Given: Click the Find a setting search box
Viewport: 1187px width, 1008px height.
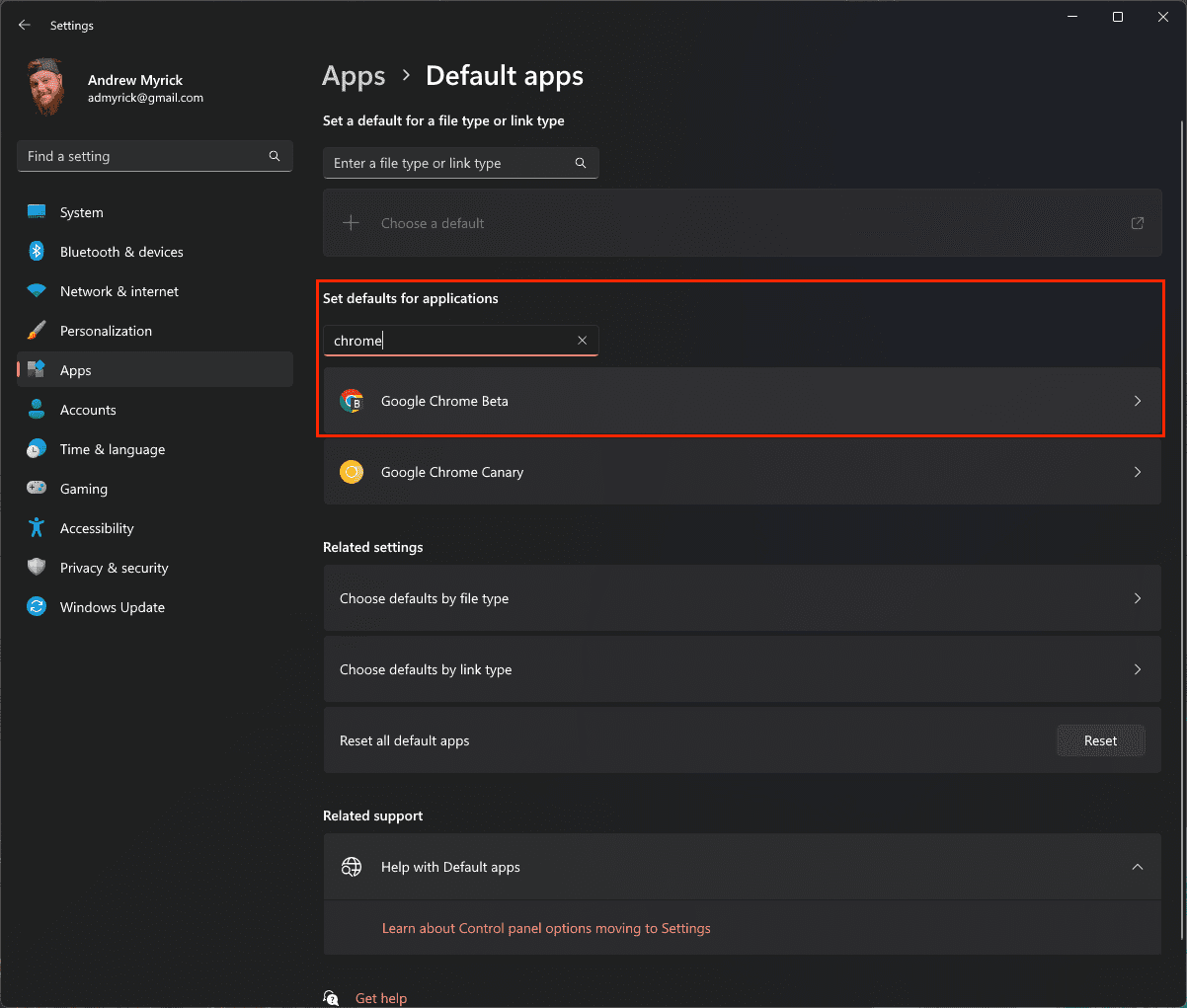Looking at the screenshot, I should click(x=155, y=156).
